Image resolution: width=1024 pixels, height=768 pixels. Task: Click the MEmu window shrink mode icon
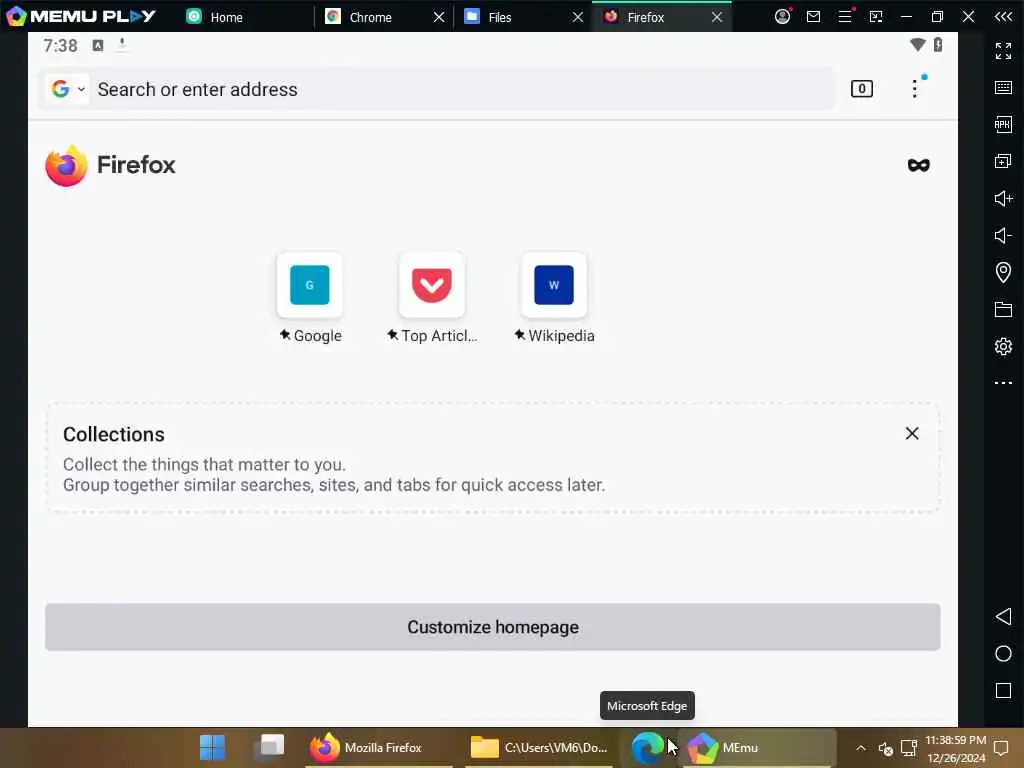(876, 16)
